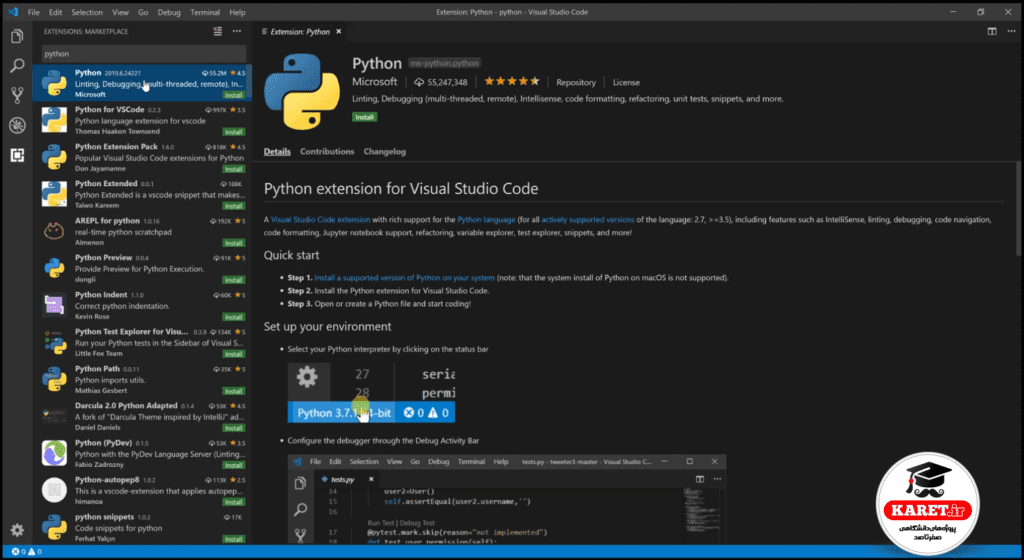Open the Repository link
The image size is (1024, 560).
click(x=576, y=82)
